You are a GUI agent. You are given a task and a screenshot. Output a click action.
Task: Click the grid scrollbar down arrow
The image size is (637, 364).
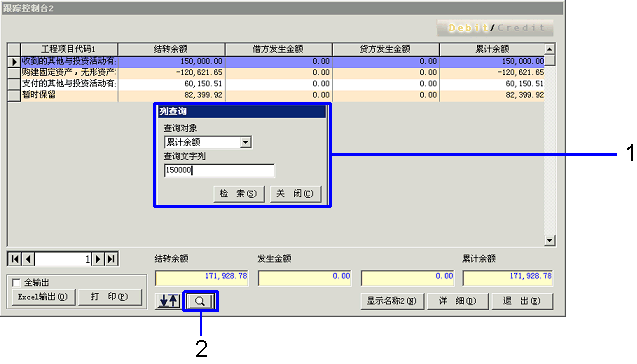(550, 240)
